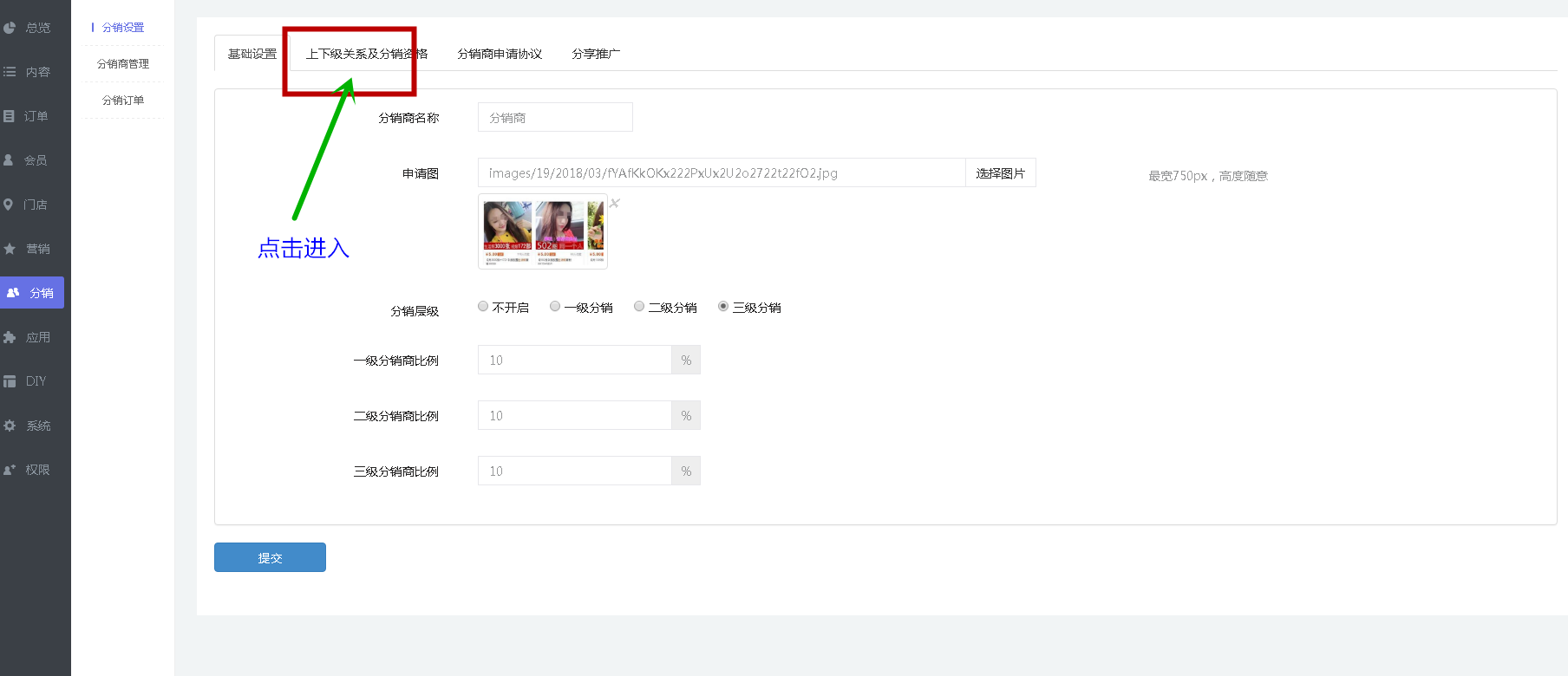Choose the 一级分销 radio button

pyautogui.click(x=555, y=307)
